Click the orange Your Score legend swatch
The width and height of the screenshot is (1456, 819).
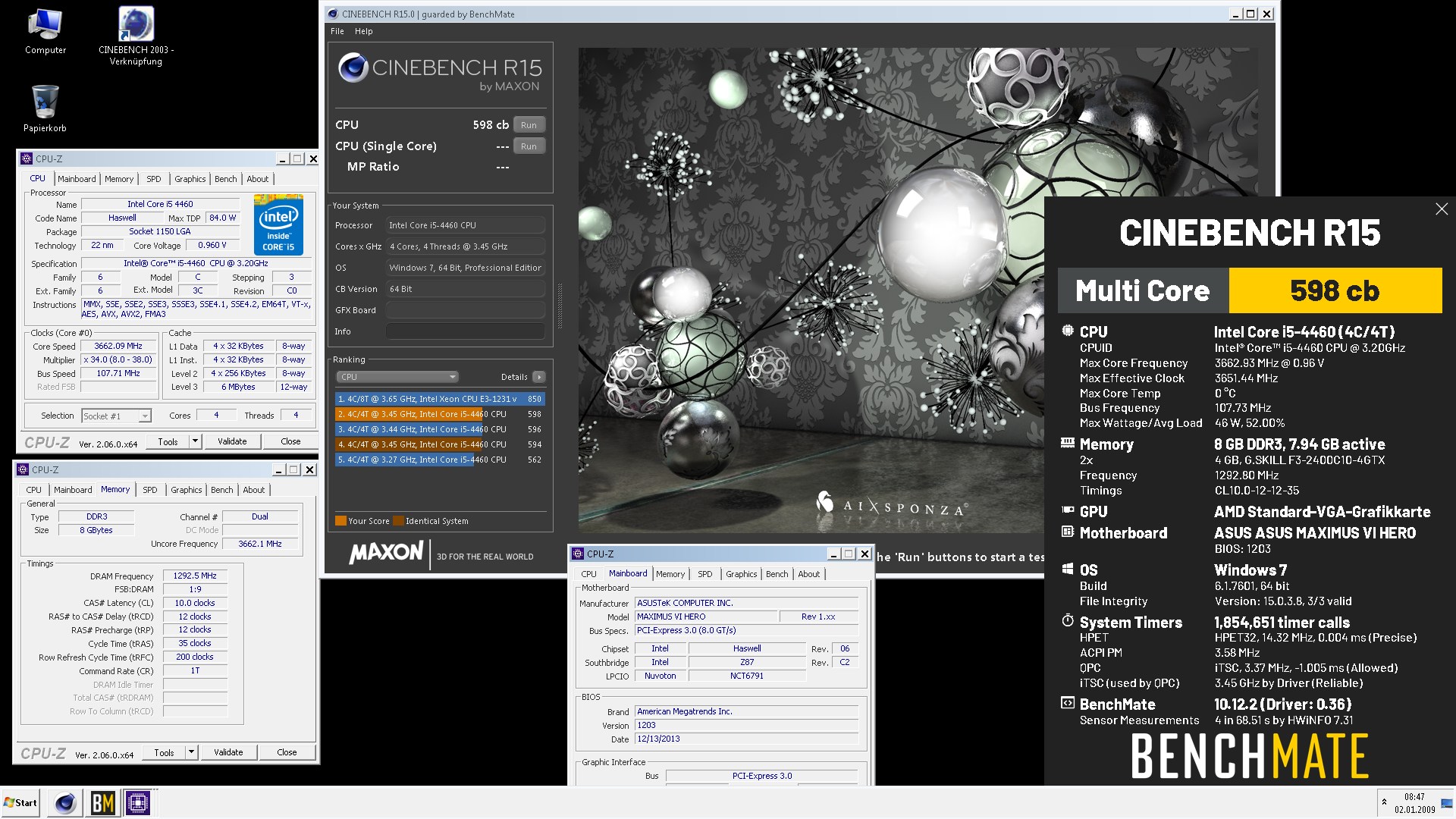(340, 521)
